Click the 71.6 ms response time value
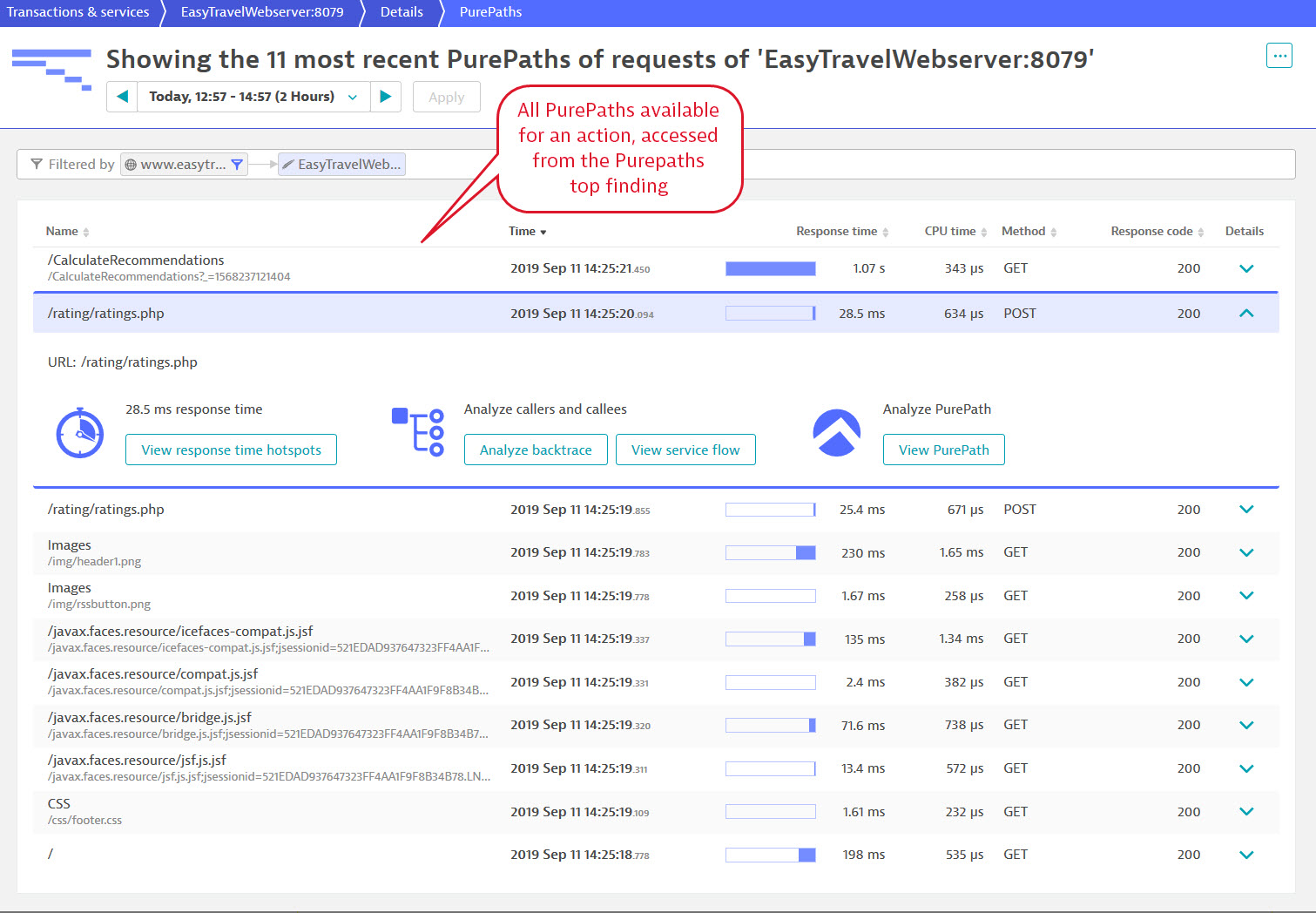This screenshot has width=1316, height=913. [863, 725]
